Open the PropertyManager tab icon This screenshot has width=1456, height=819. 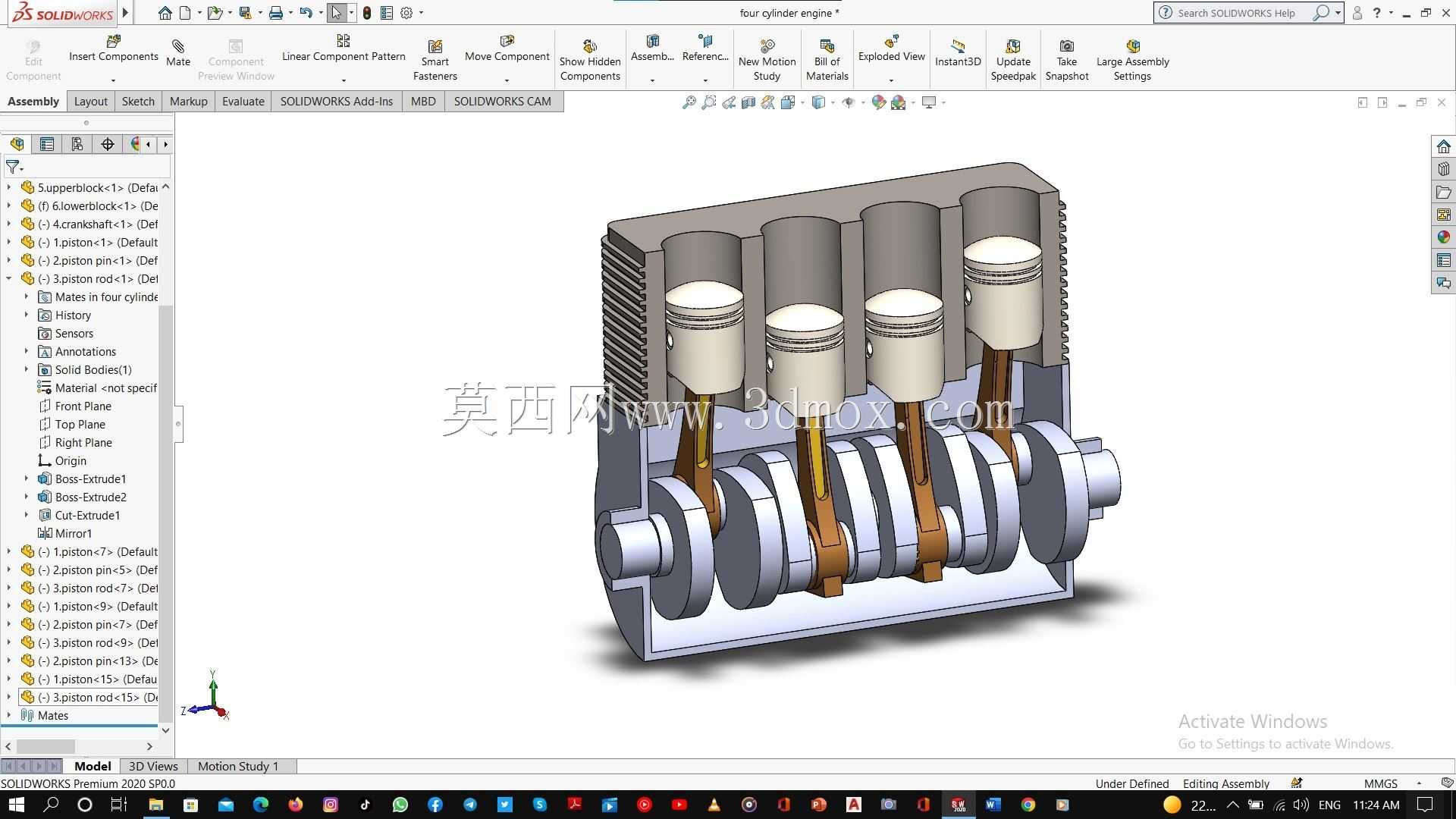(x=47, y=144)
